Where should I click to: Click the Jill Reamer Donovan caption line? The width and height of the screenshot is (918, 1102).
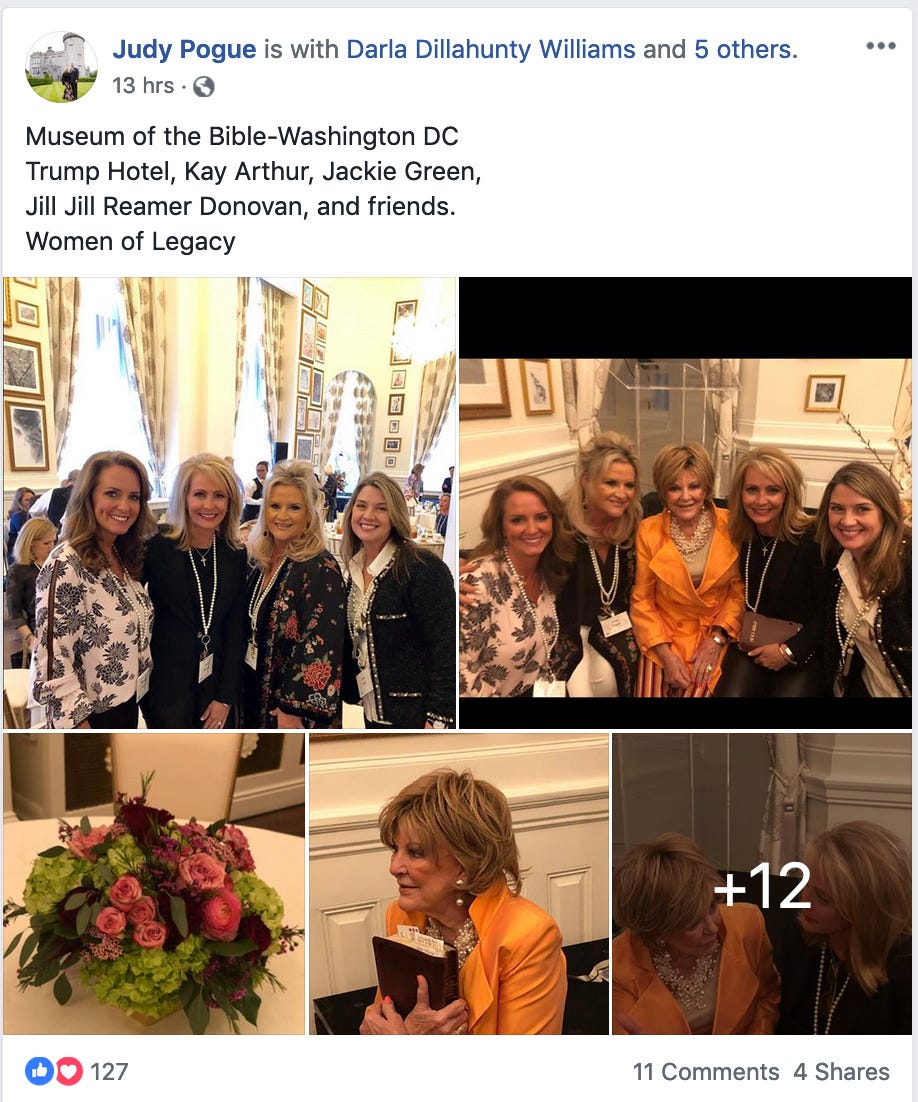tap(240, 207)
